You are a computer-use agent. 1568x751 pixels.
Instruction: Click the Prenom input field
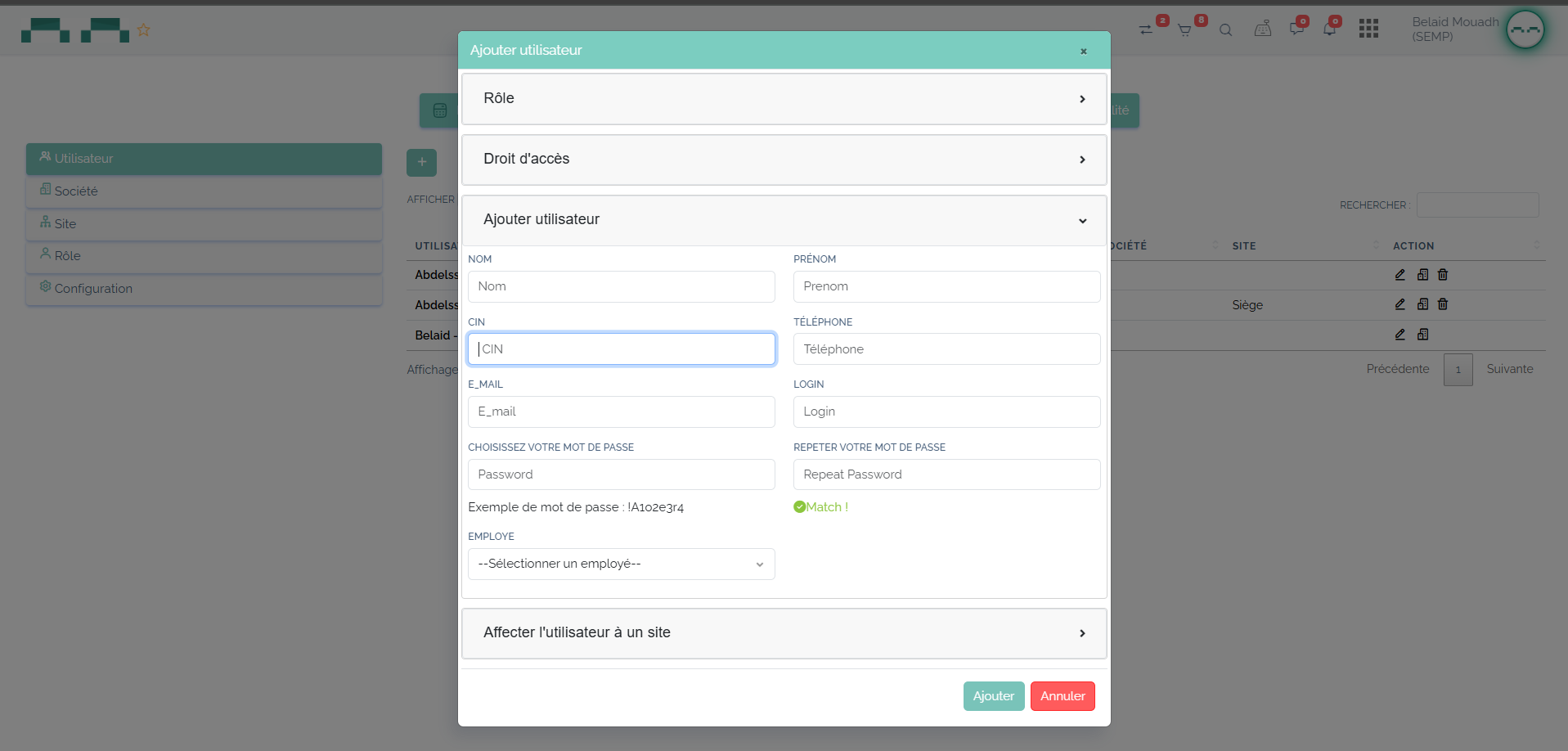946,286
